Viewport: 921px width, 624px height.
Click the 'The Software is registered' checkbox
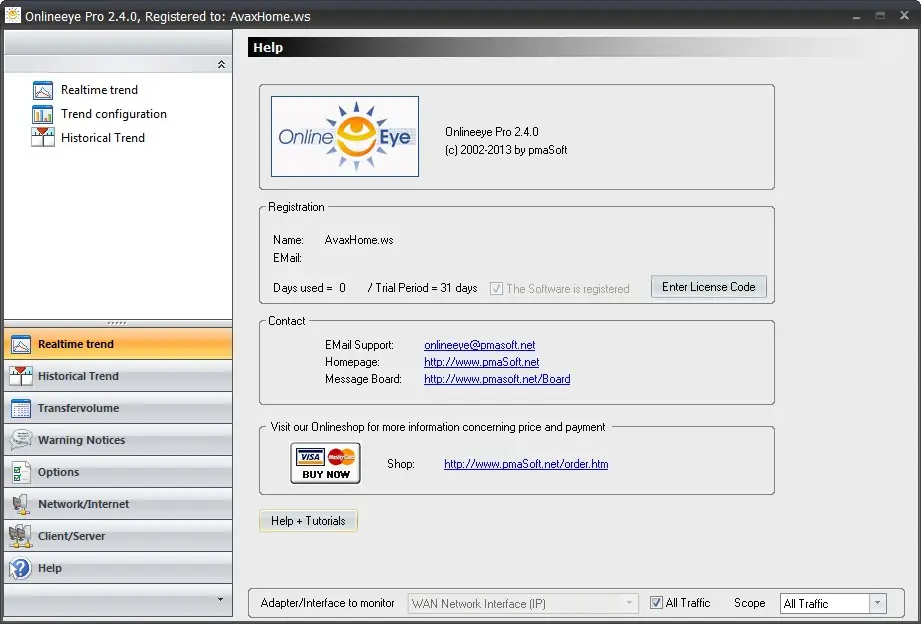pyautogui.click(x=496, y=288)
